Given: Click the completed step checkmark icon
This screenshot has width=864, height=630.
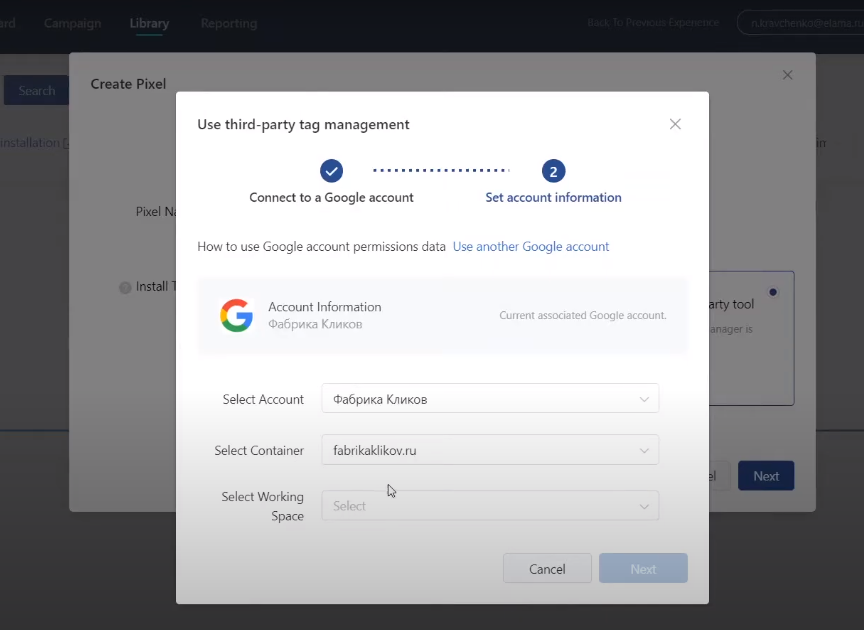Looking at the screenshot, I should pyautogui.click(x=332, y=170).
